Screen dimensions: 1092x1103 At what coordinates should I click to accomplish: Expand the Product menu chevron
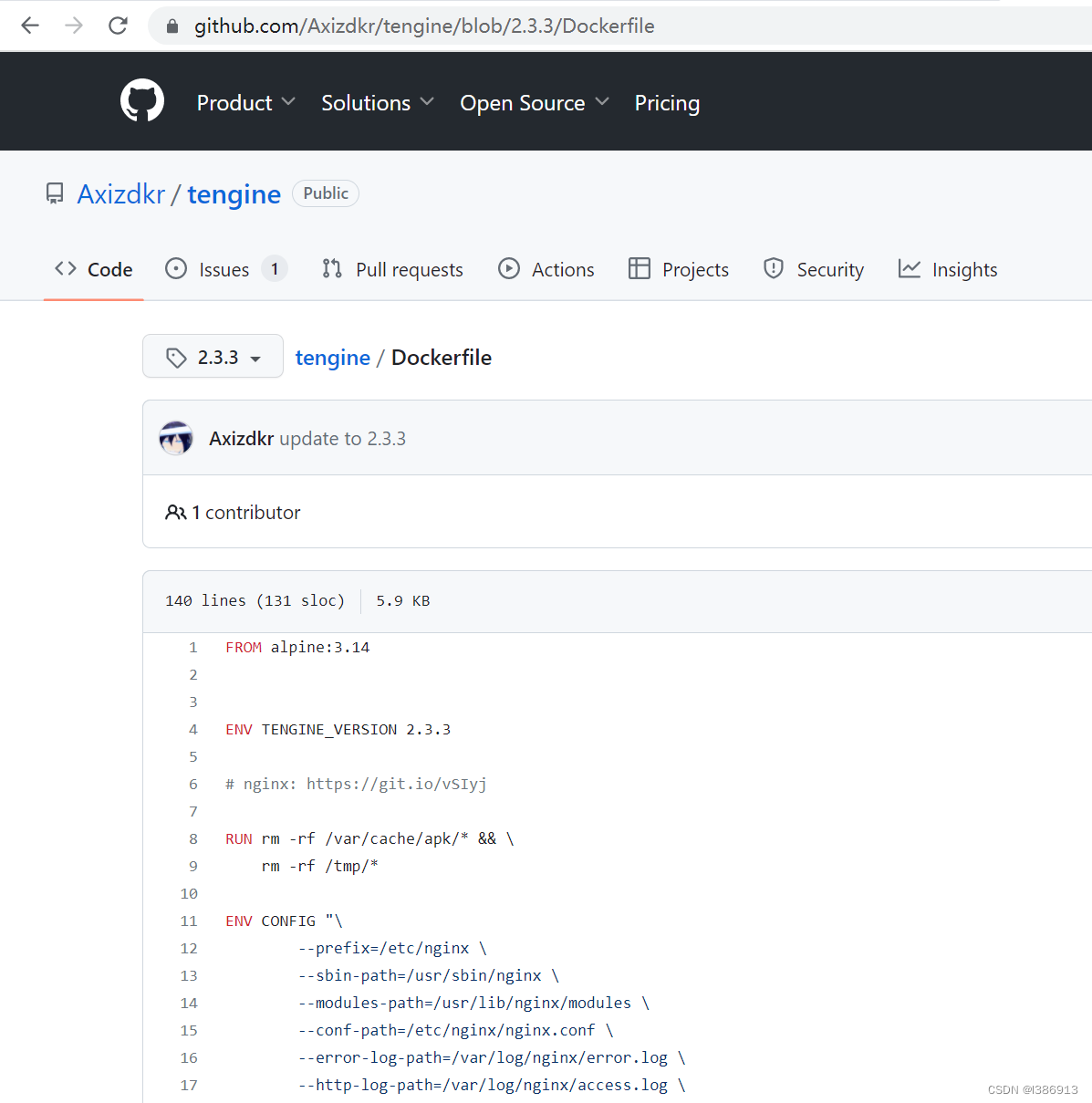(289, 102)
